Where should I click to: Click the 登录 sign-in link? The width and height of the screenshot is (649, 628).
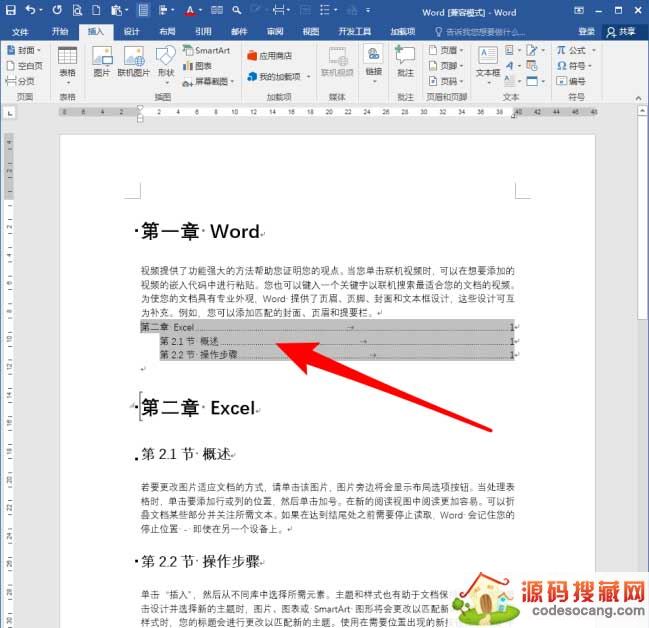587,31
